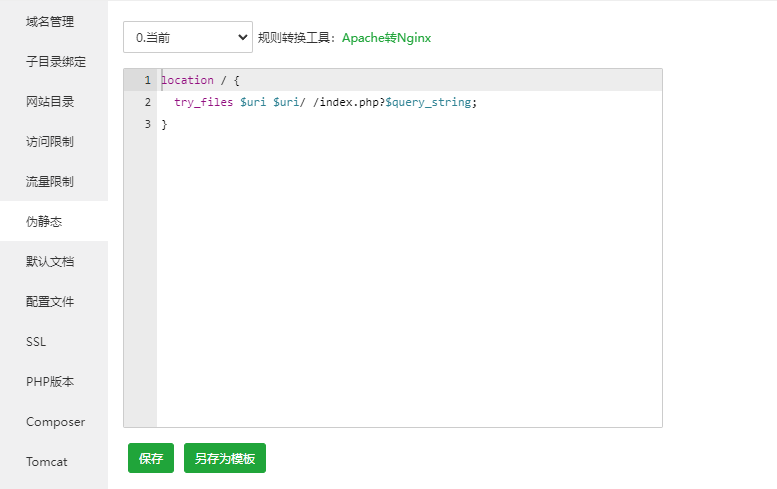The height and width of the screenshot is (489, 777).
Task: Open the 域名管理 sidebar tab
Action: coord(54,22)
